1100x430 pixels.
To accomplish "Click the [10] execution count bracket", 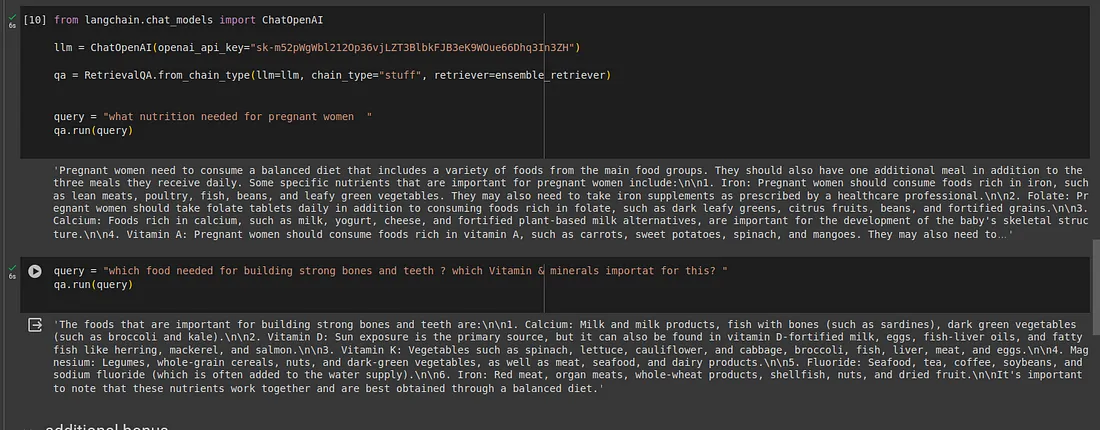I will click(x=35, y=20).
